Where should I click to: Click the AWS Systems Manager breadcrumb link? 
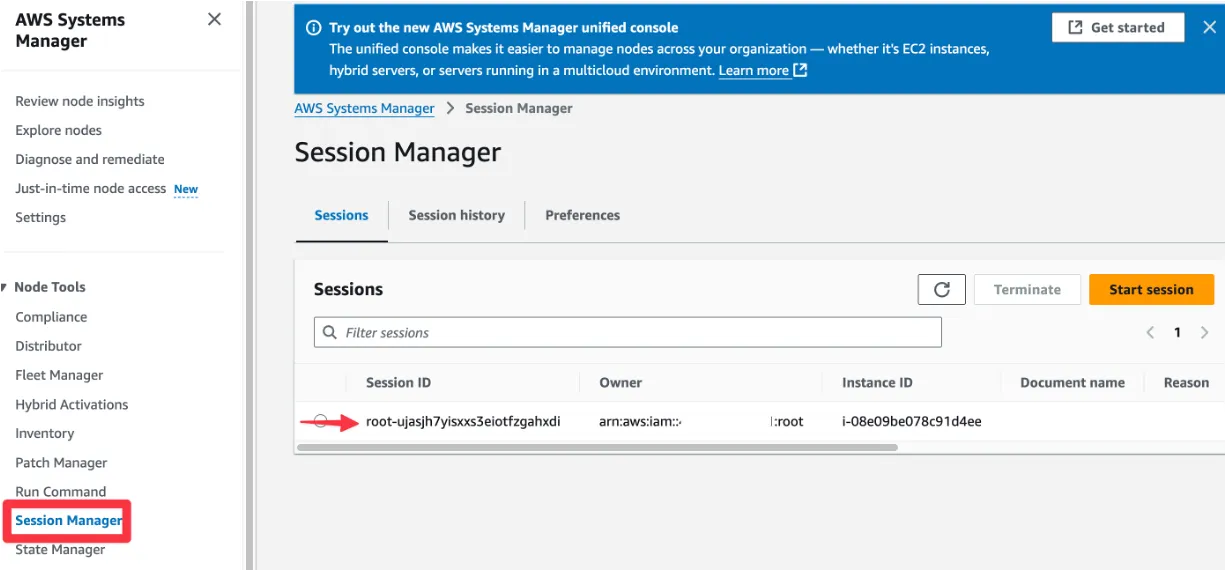(364, 108)
